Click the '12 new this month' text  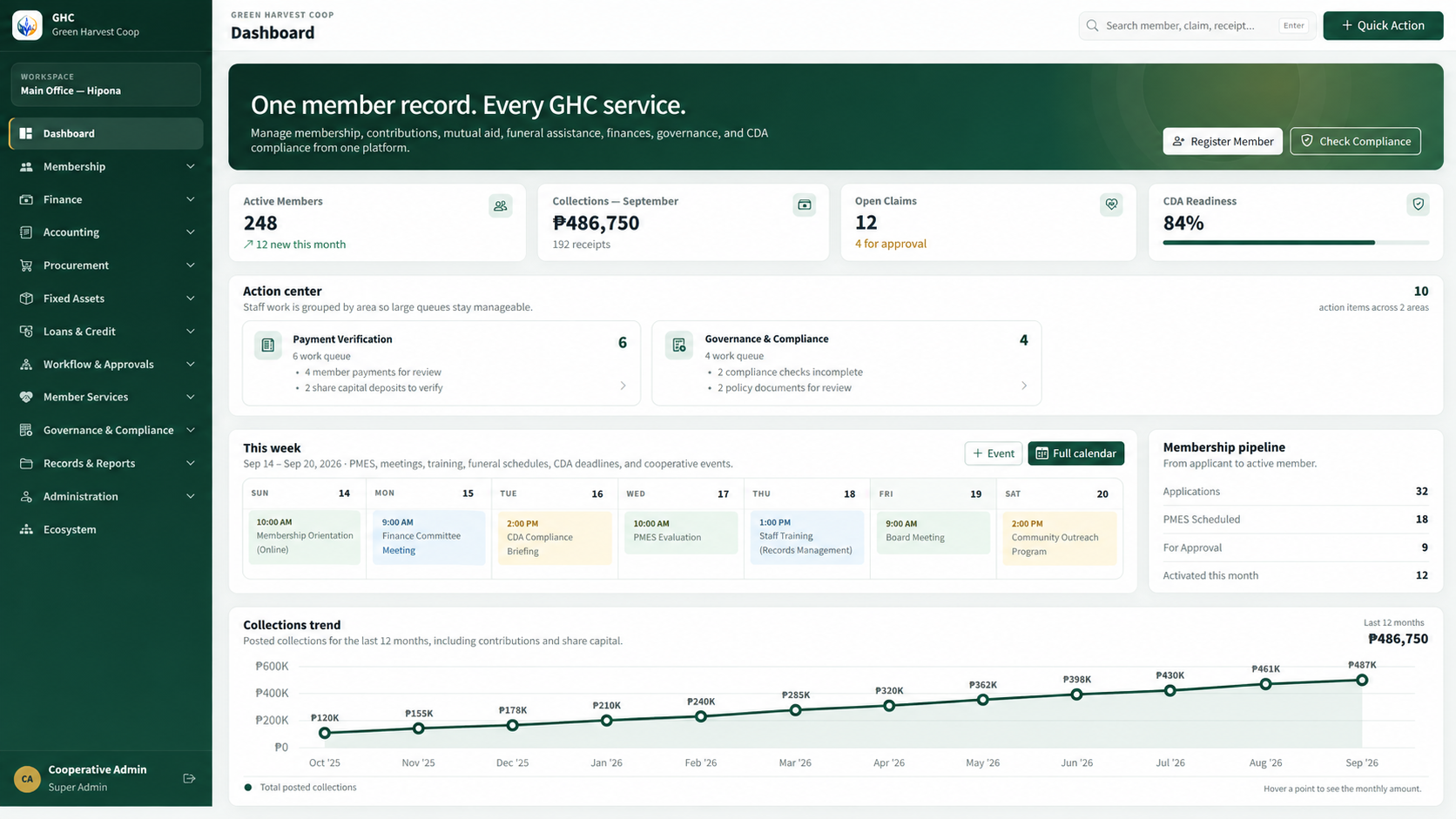(295, 245)
